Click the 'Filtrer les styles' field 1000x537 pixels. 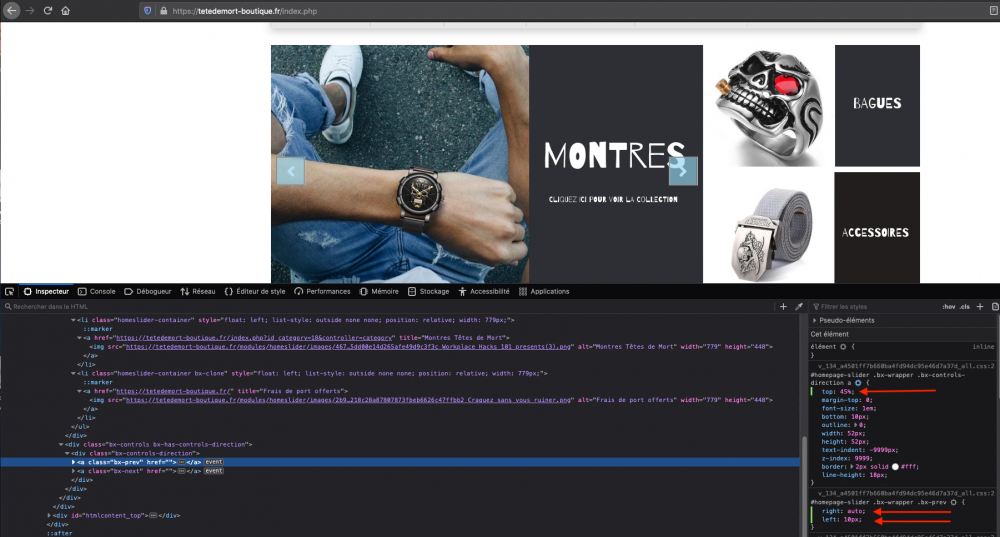(x=874, y=307)
